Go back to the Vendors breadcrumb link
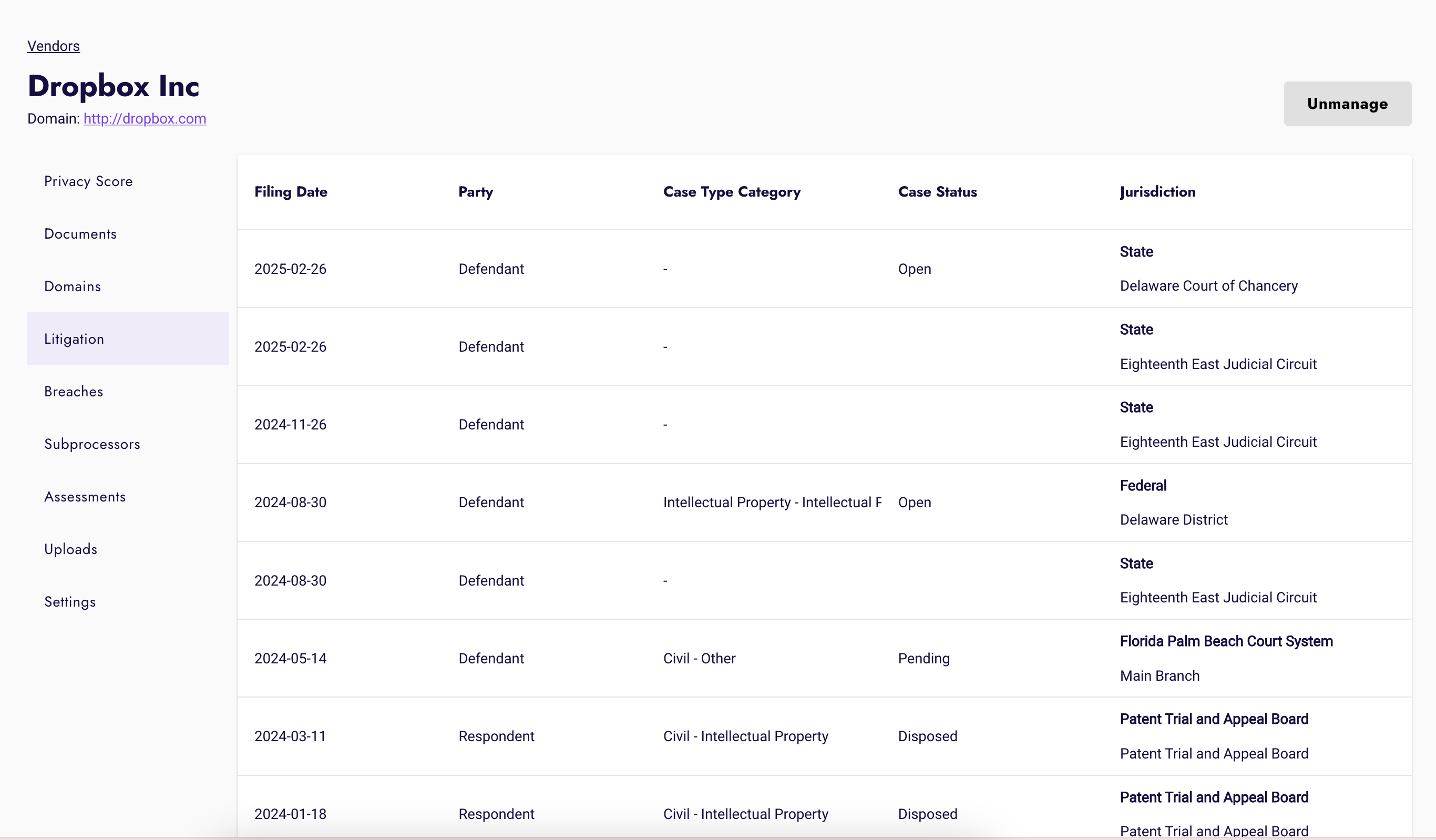Viewport: 1436px width, 840px height. coord(54,46)
